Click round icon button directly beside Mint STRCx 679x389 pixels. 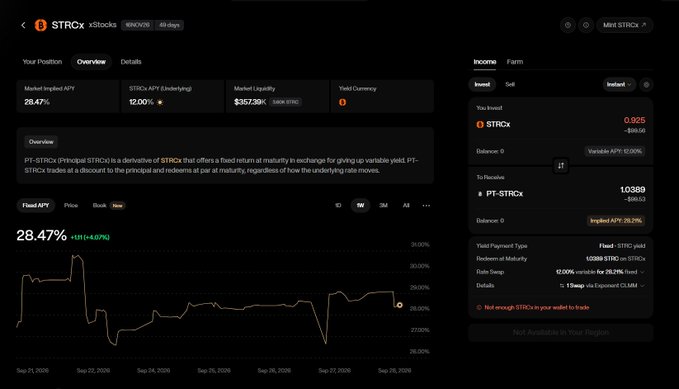[586, 25]
